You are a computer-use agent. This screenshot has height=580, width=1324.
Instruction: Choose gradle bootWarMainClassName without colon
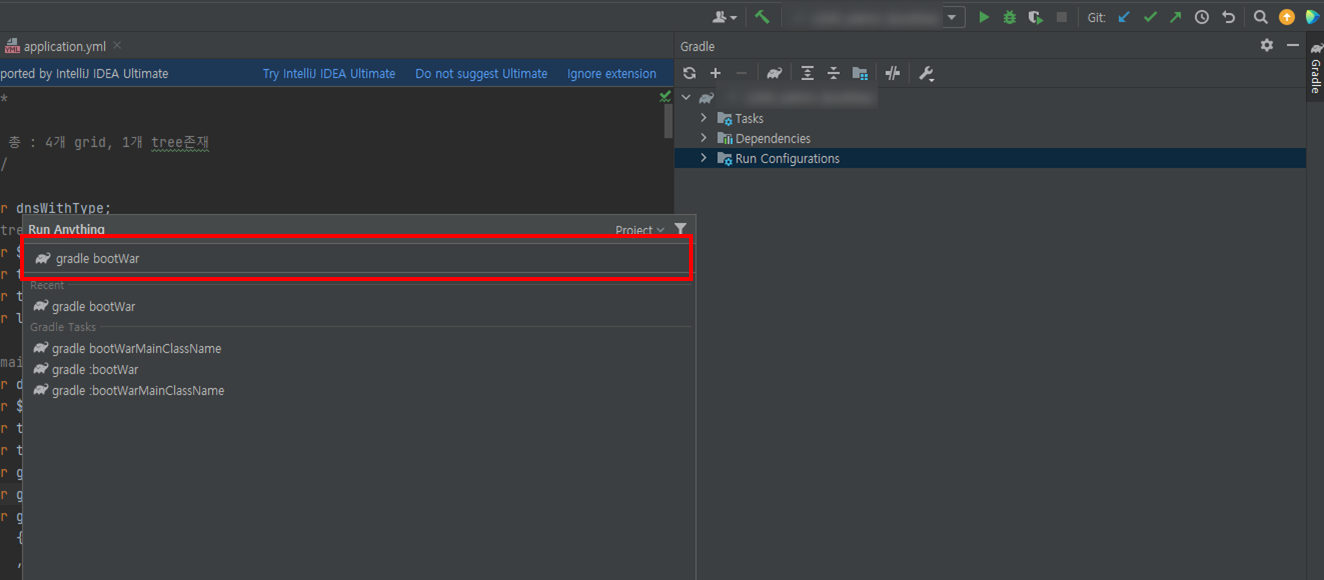(x=358, y=348)
